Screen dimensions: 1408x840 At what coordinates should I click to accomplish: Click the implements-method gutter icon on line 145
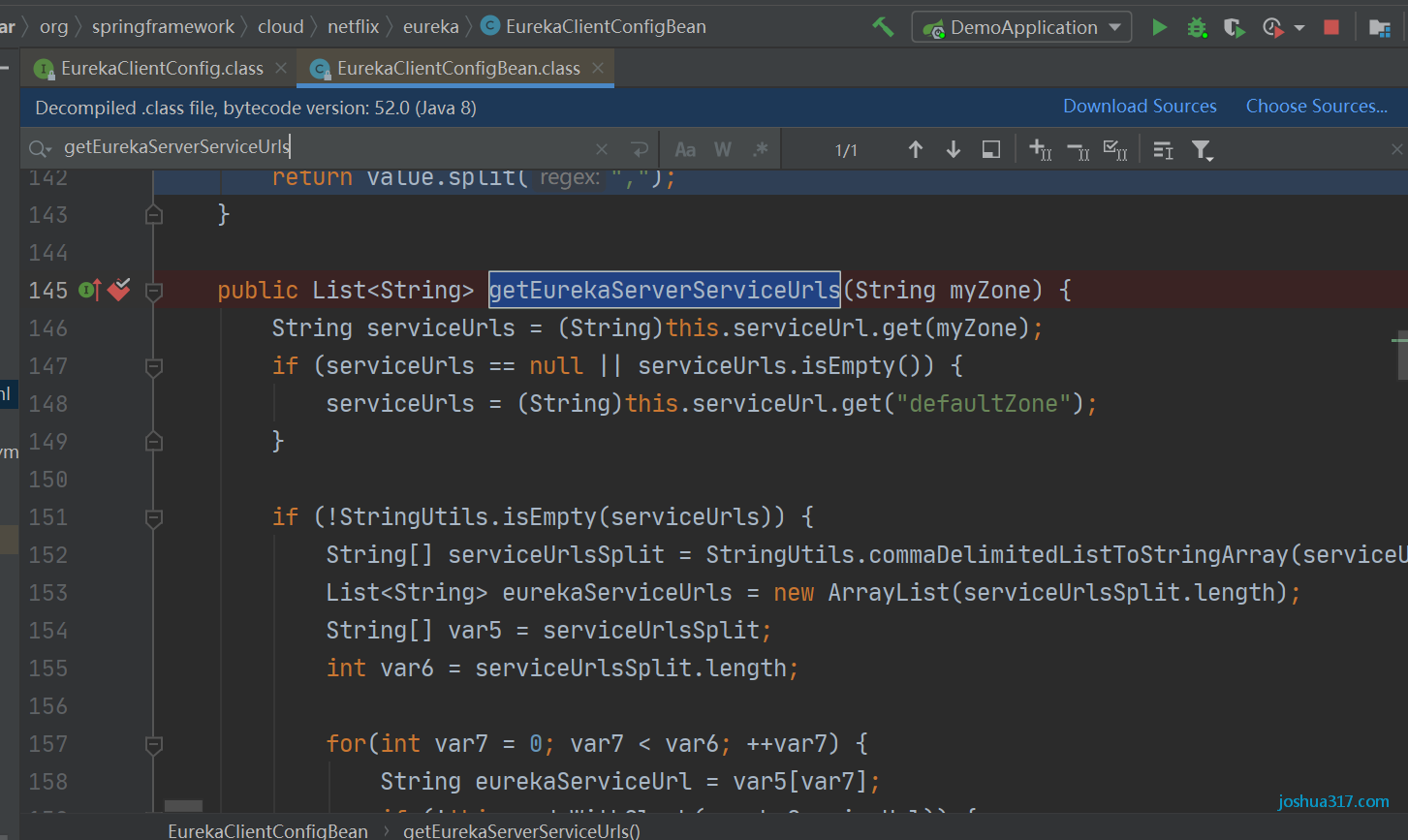coord(89,290)
